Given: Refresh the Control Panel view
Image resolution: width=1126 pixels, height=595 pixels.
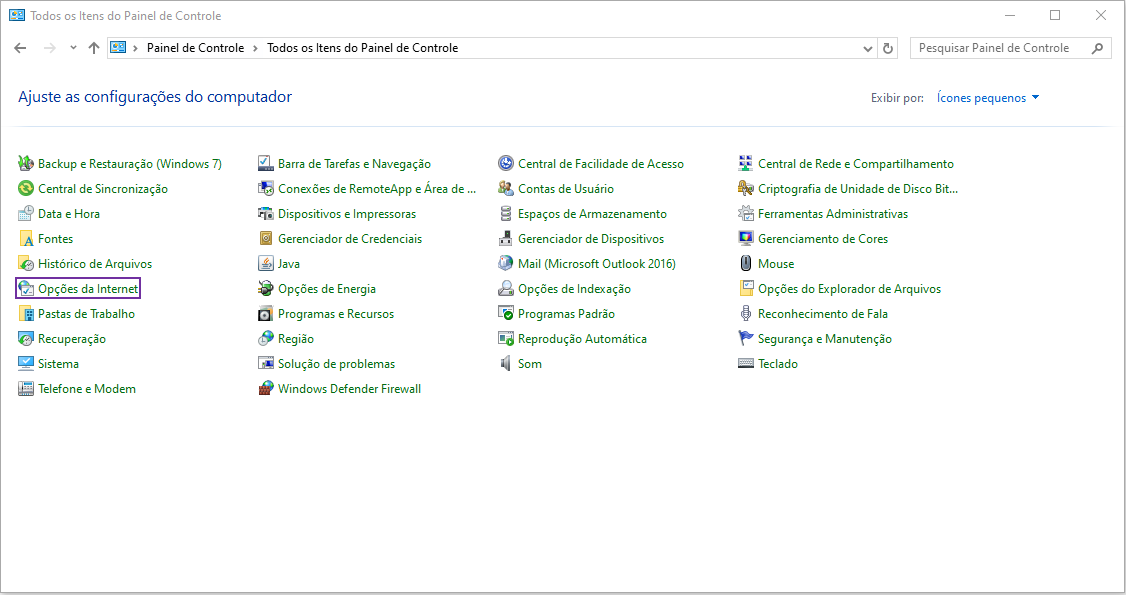Looking at the screenshot, I should (888, 48).
